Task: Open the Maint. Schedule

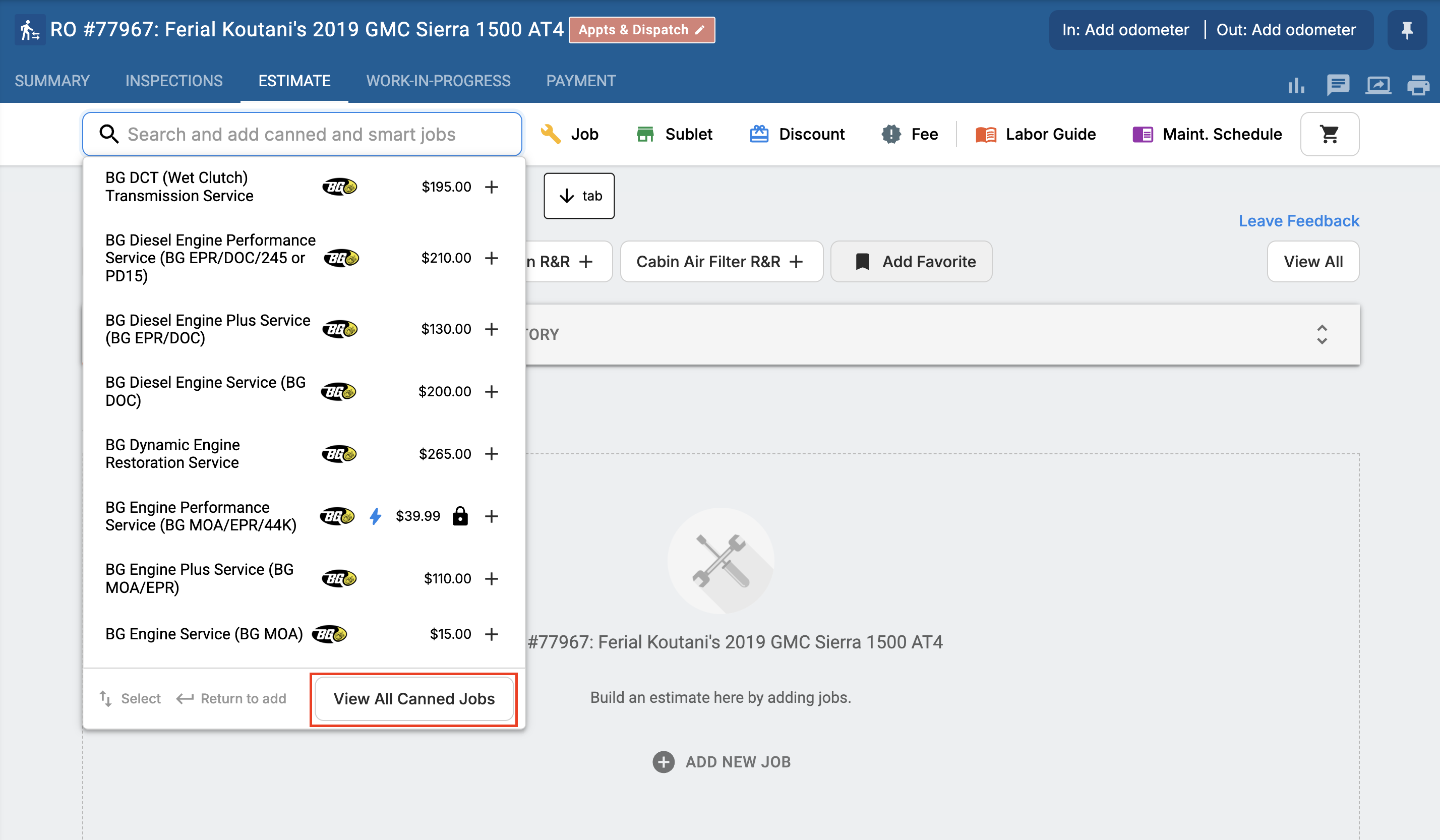Action: 1208,134
